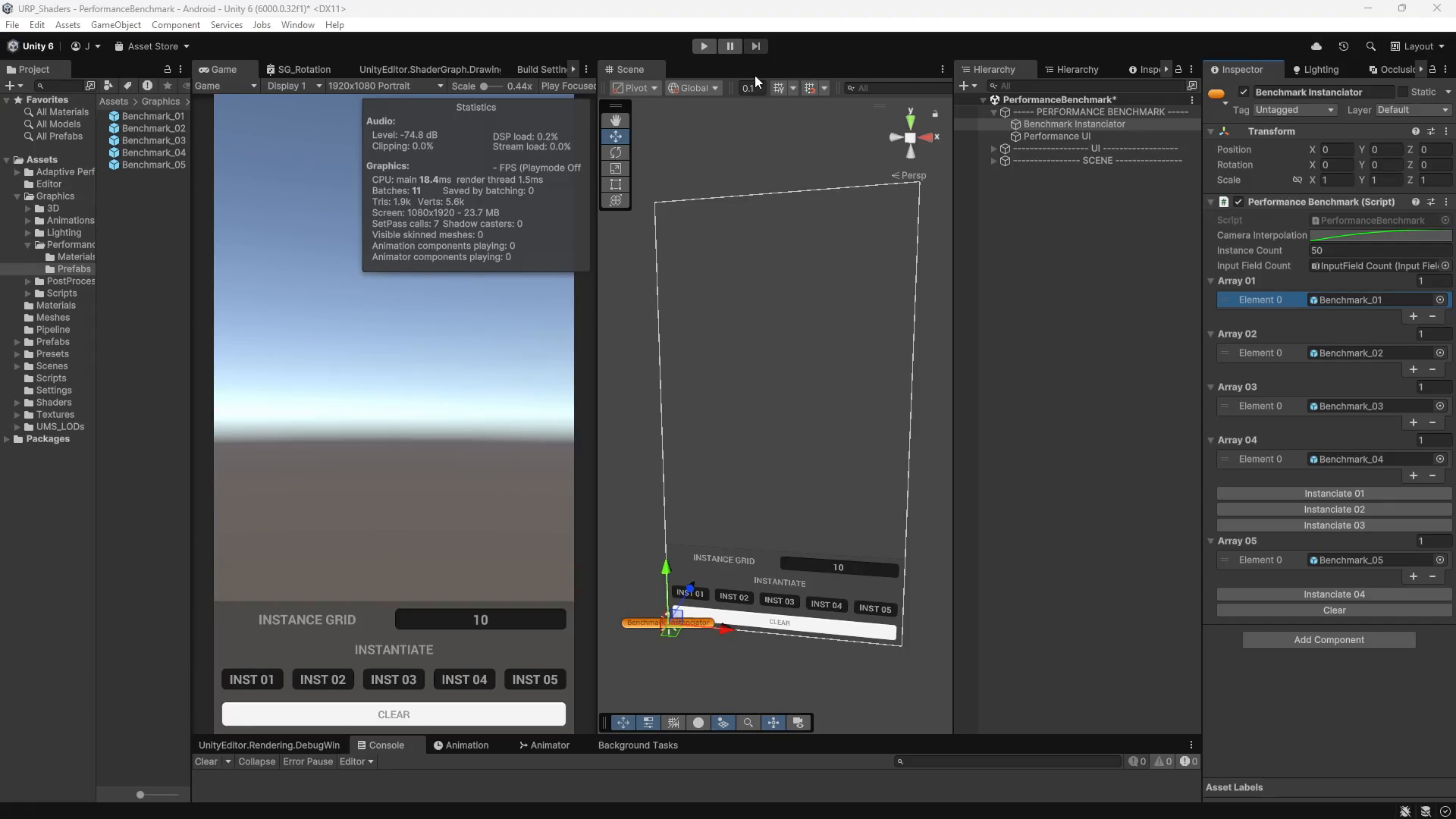Screen dimensions: 1456x819
Task: Open the Display 1 dropdown selector
Action: click(x=293, y=85)
